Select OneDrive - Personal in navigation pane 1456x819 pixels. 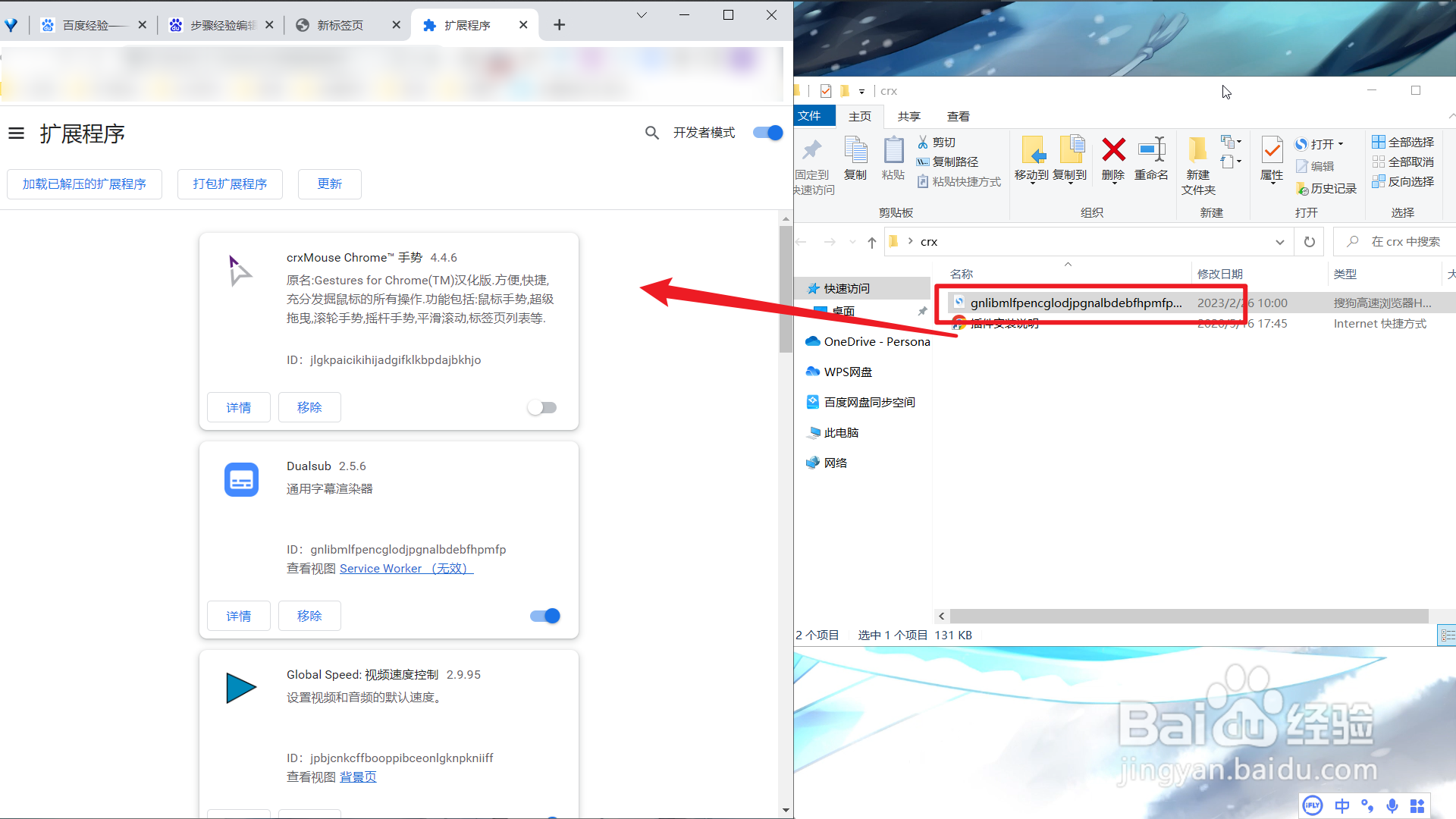[867, 342]
